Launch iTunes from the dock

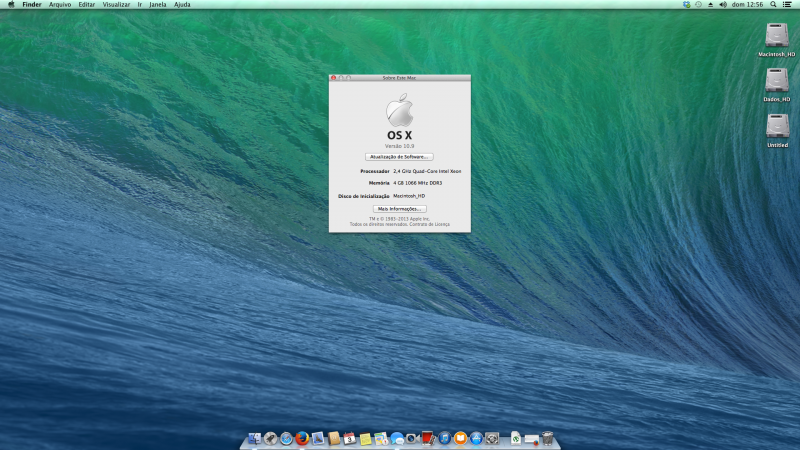click(444, 438)
